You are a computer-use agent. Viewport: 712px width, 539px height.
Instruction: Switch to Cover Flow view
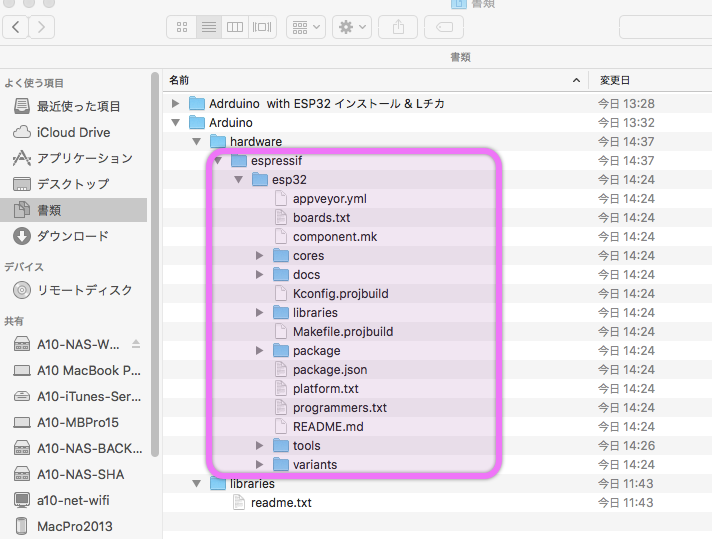point(263,27)
